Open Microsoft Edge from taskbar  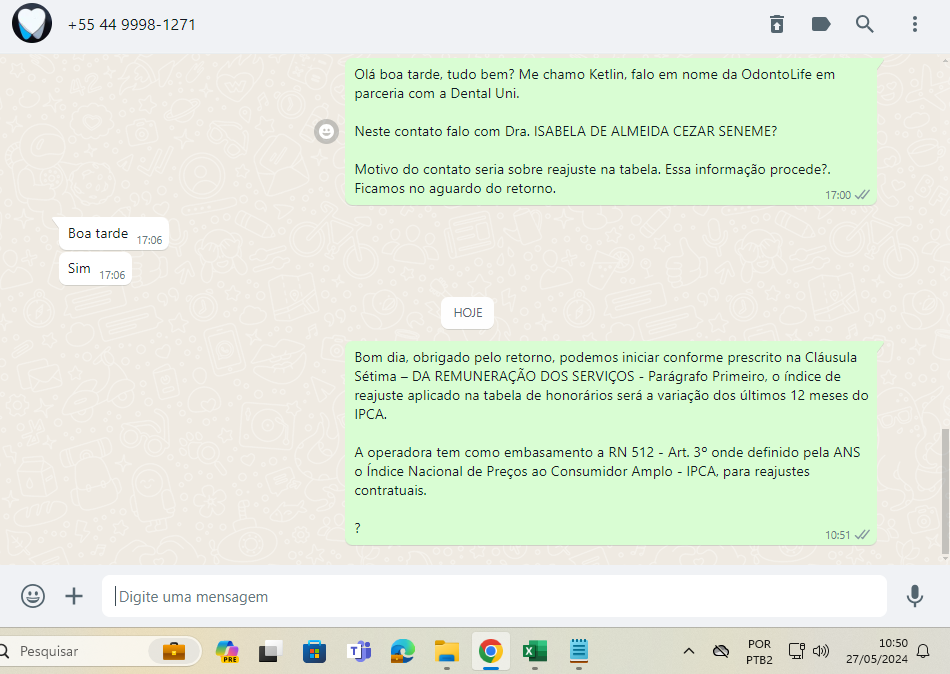point(402,651)
